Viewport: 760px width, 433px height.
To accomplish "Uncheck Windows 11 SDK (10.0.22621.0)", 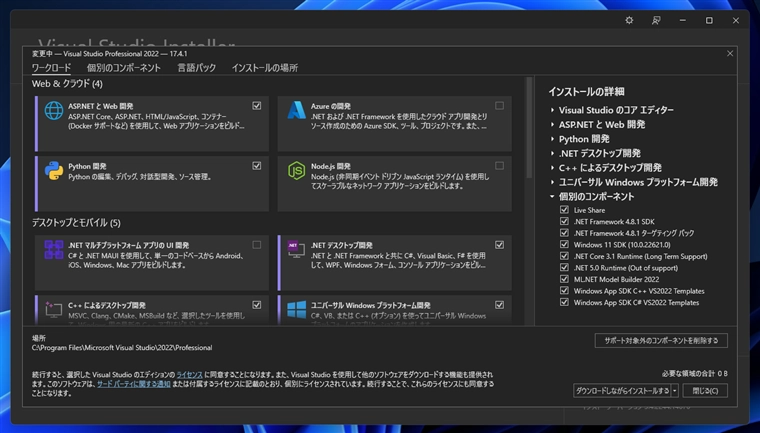I will tap(564, 244).
